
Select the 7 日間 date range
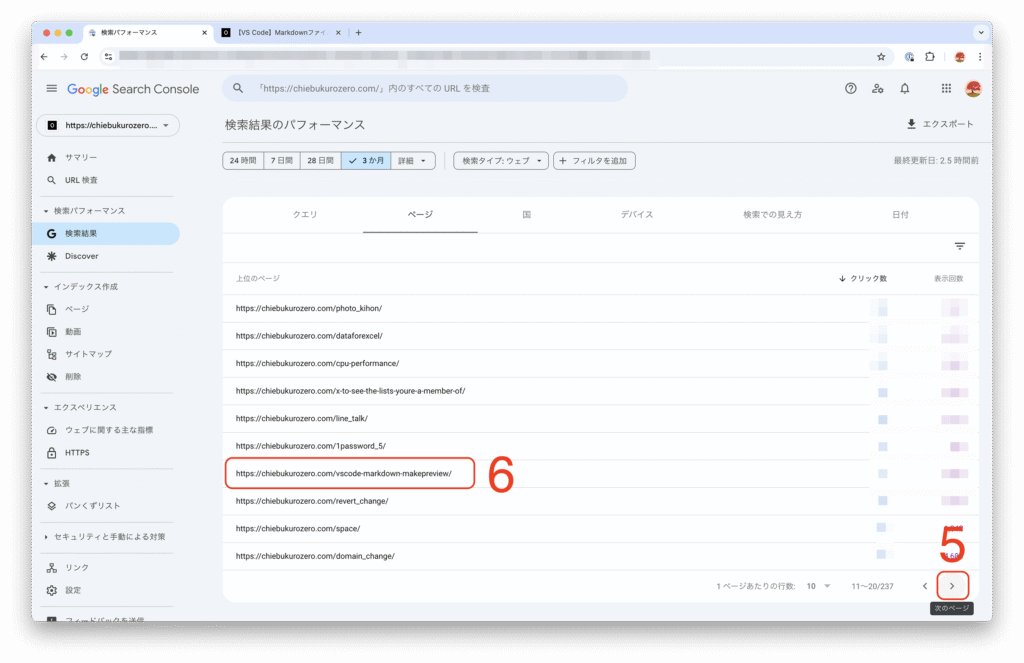coord(282,161)
